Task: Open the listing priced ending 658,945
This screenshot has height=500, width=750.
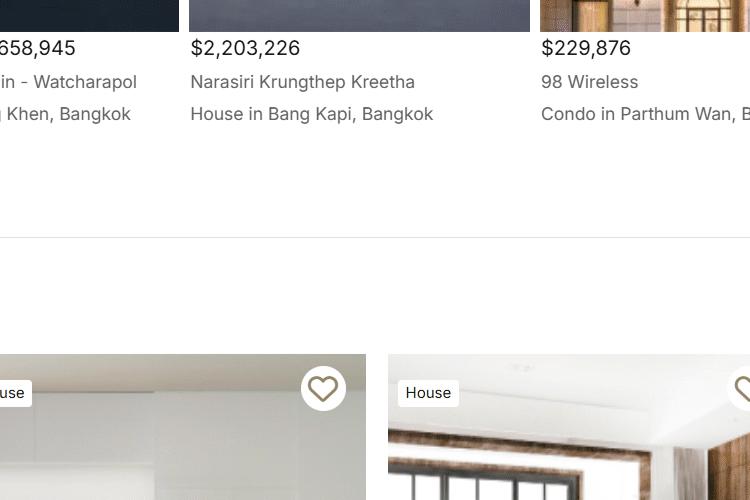Action: point(37,48)
